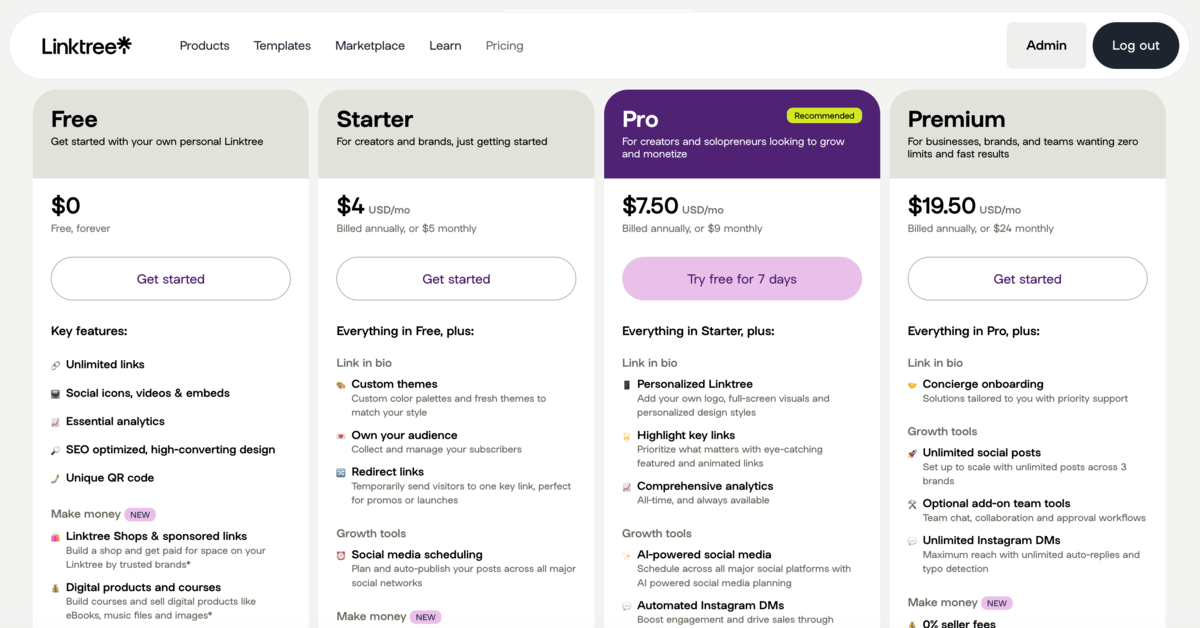The width and height of the screenshot is (1200, 628).
Task: Click the Optional add-on team tools icon
Action: click(x=912, y=504)
